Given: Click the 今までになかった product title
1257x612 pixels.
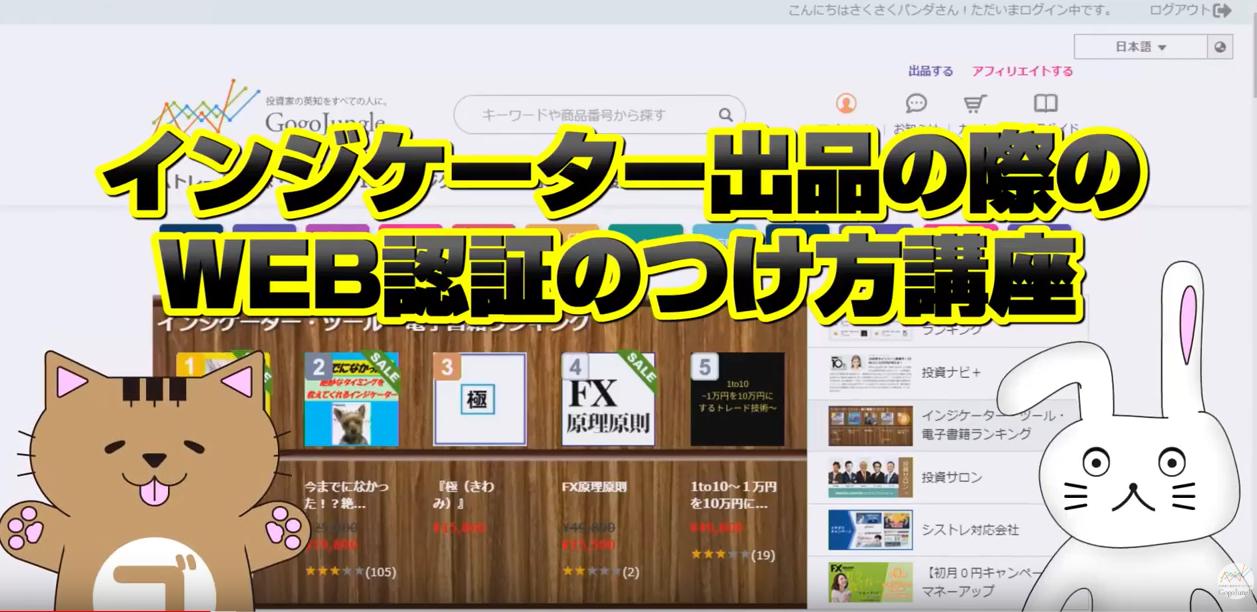Looking at the screenshot, I should (x=346, y=495).
